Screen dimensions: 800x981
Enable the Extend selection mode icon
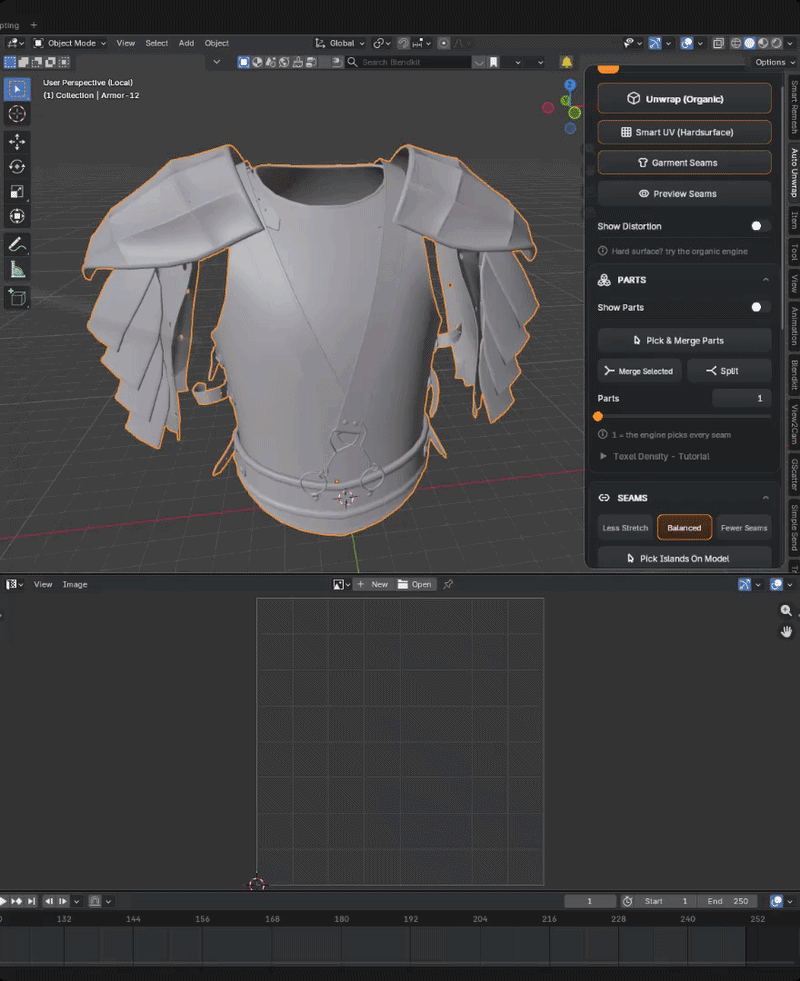coord(24,62)
